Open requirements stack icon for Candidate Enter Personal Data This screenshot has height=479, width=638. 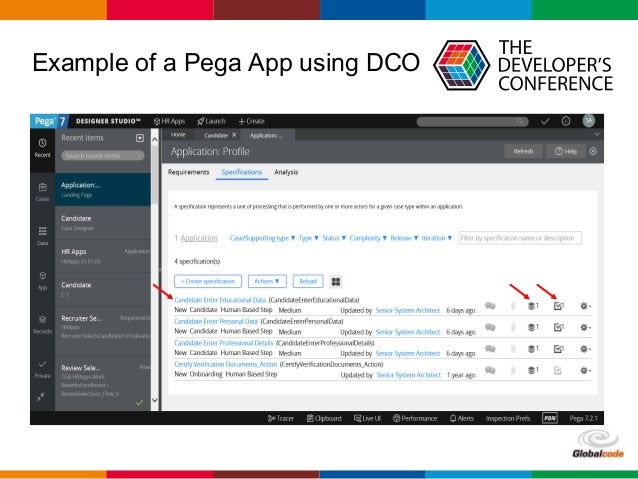(x=533, y=327)
